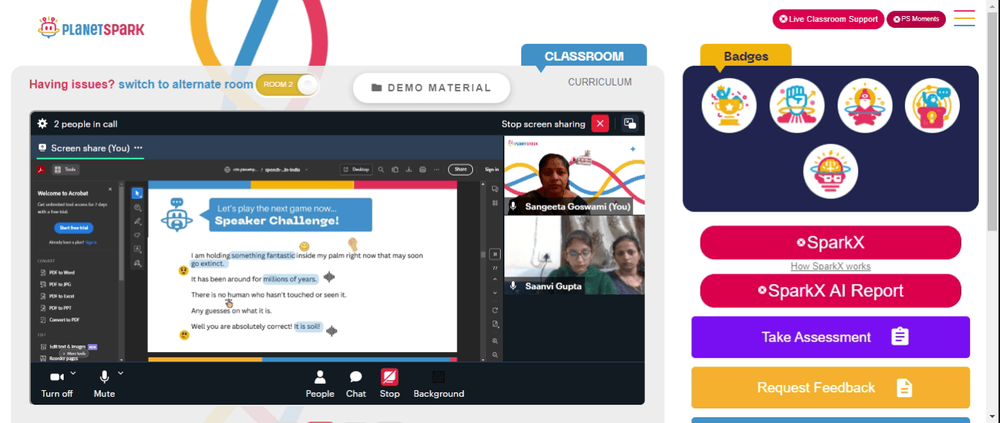The image size is (1000, 423).
Task: Open the Tools menu in Acrobat
Action: pyautogui.click(x=65, y=170)
